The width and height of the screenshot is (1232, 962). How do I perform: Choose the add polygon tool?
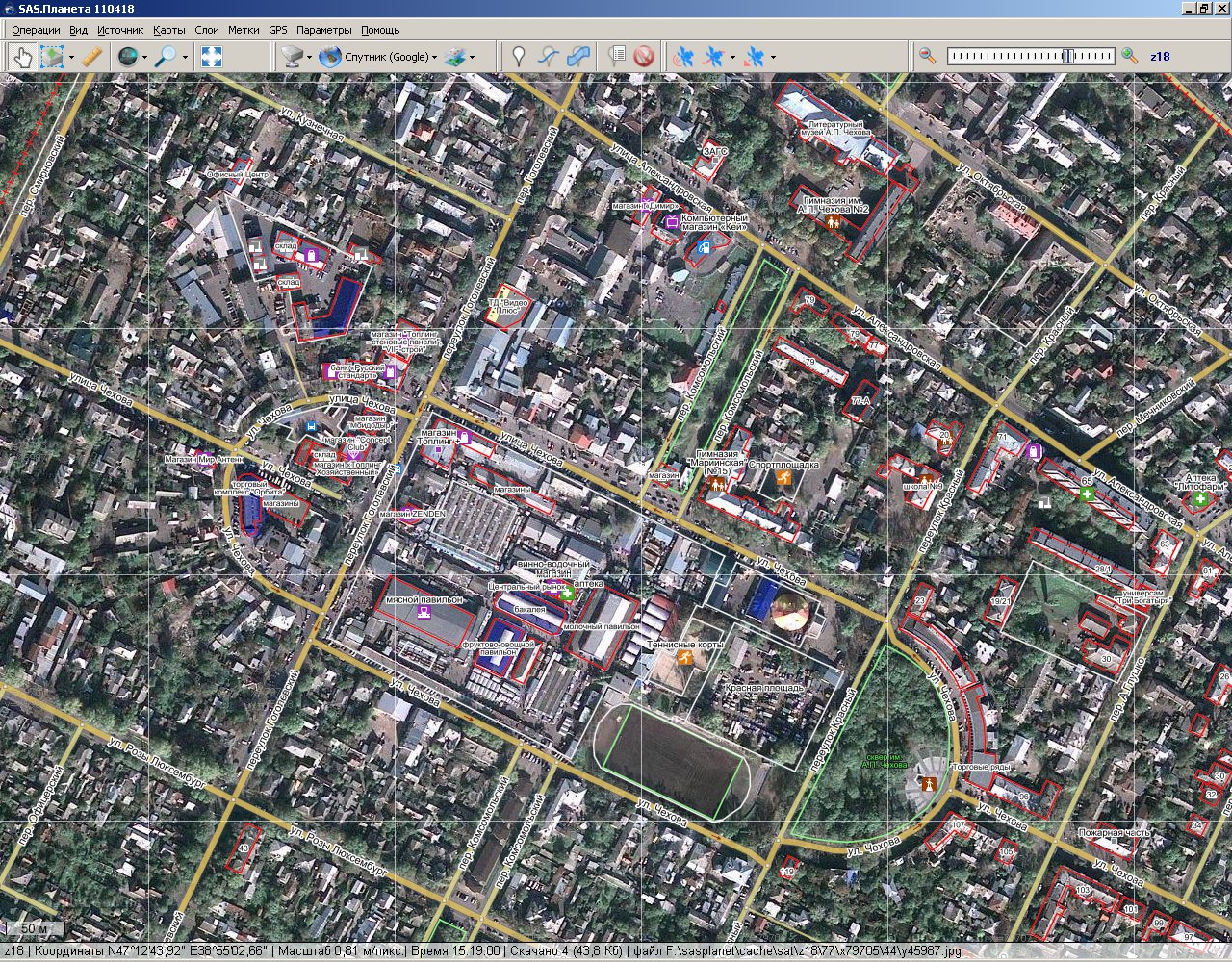point(578,57)
